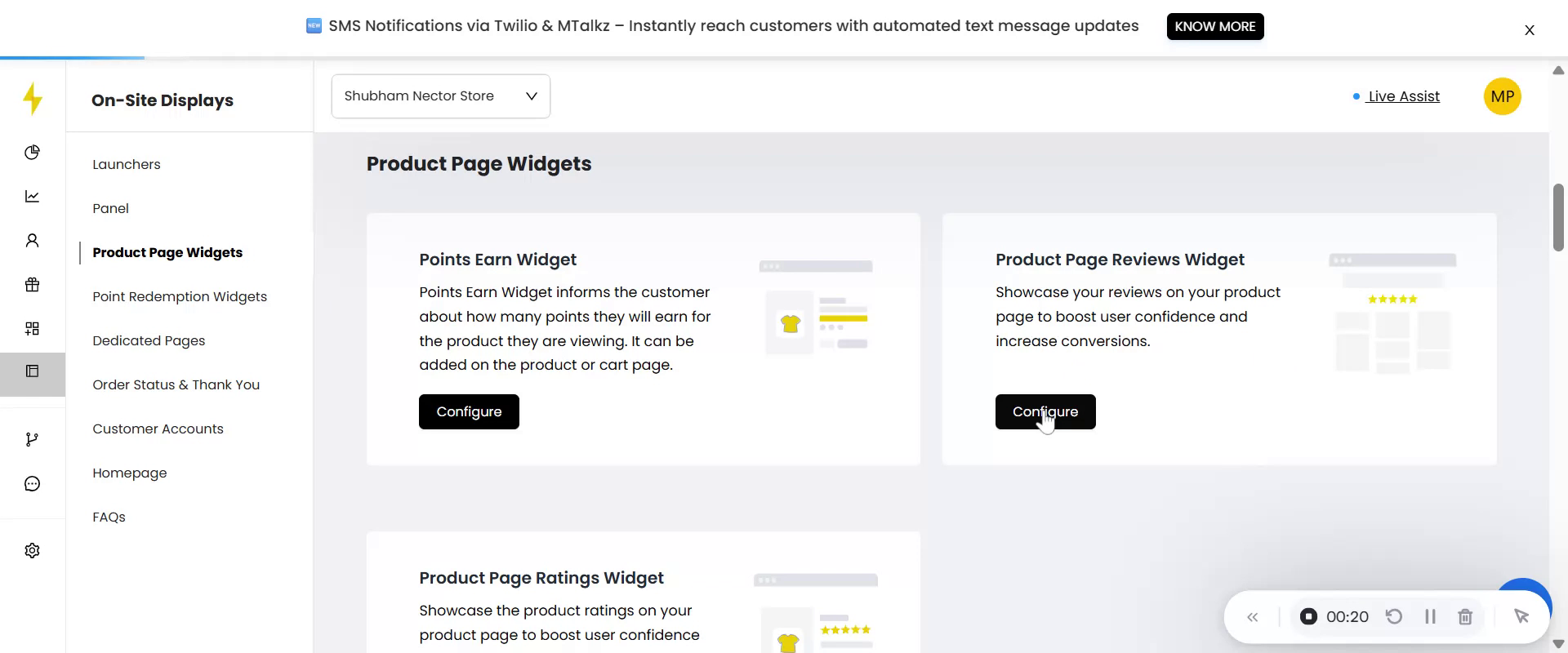Open the analytics pie chart icon

point(32,153)
